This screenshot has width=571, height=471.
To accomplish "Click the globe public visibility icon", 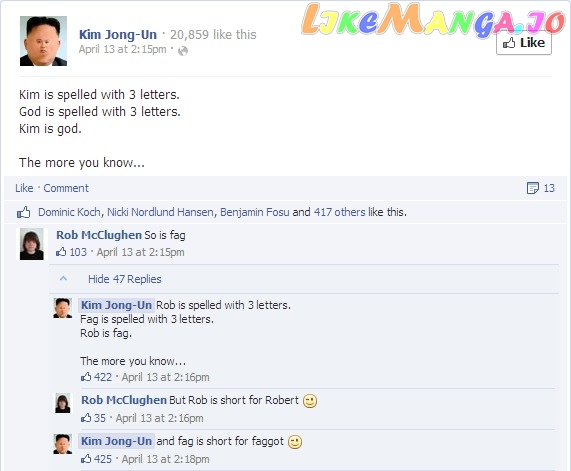I will point(183,51).
